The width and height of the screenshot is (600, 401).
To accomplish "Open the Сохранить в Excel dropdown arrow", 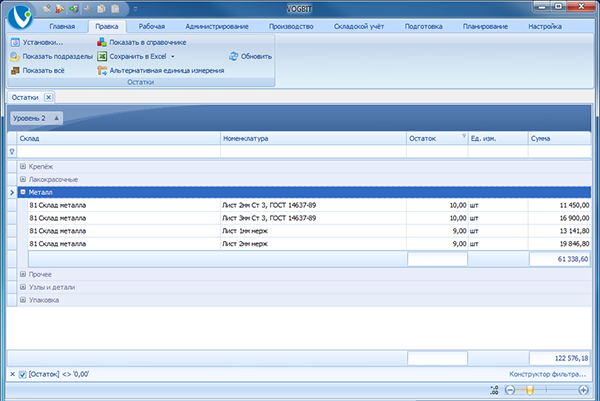I will (172, 57).
